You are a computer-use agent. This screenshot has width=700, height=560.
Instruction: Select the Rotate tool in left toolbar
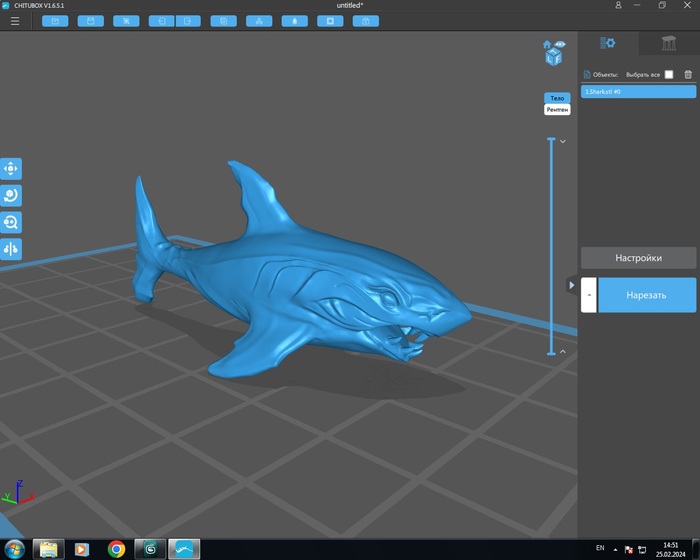click(12, 196)
